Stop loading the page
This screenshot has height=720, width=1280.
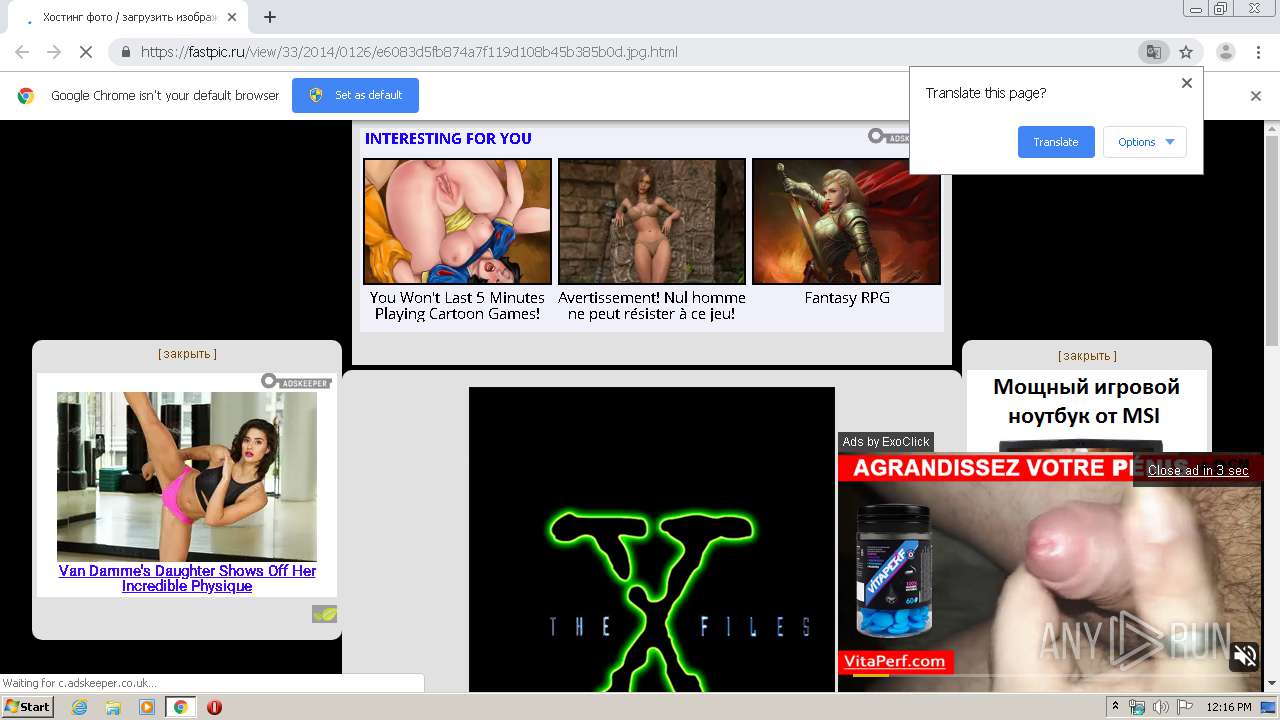[86, 52]
